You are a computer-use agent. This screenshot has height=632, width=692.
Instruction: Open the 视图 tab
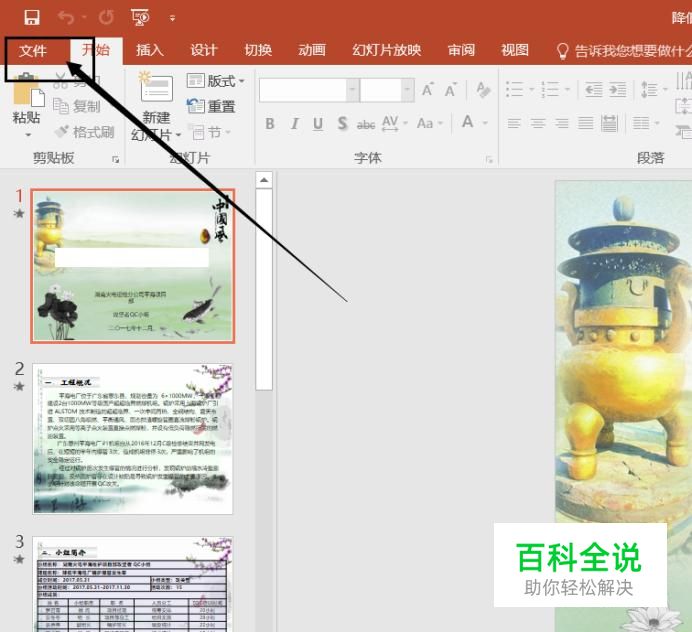click(515, 50)
